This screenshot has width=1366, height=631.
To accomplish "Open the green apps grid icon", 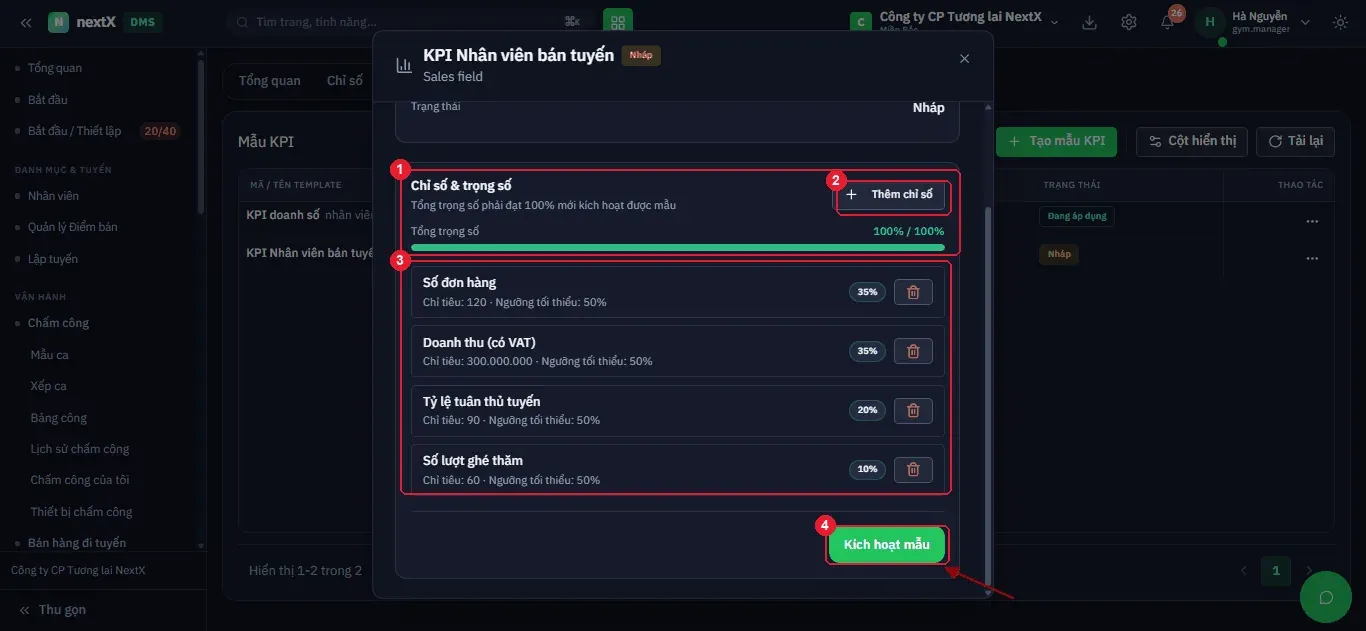I will (617, 22).
